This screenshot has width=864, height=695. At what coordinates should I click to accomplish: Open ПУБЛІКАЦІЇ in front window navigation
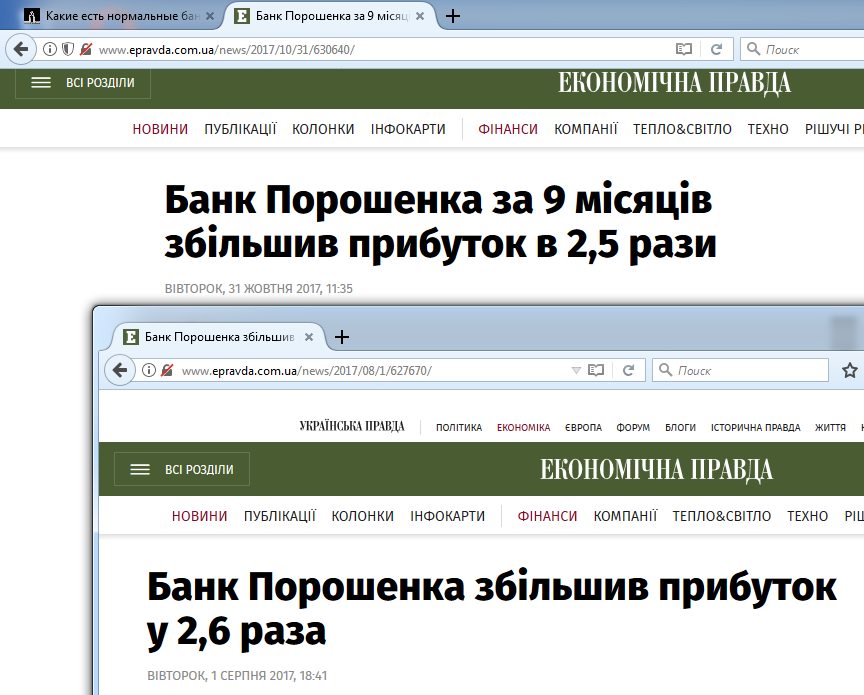click(279, 516)
